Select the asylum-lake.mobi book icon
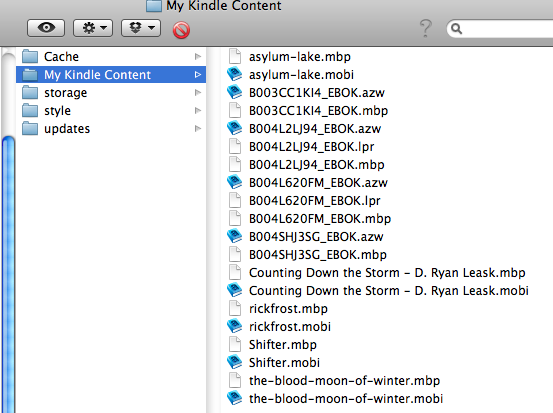Viewport: 553px width, 413px height. pyautogui.click(x=234, y=74)
